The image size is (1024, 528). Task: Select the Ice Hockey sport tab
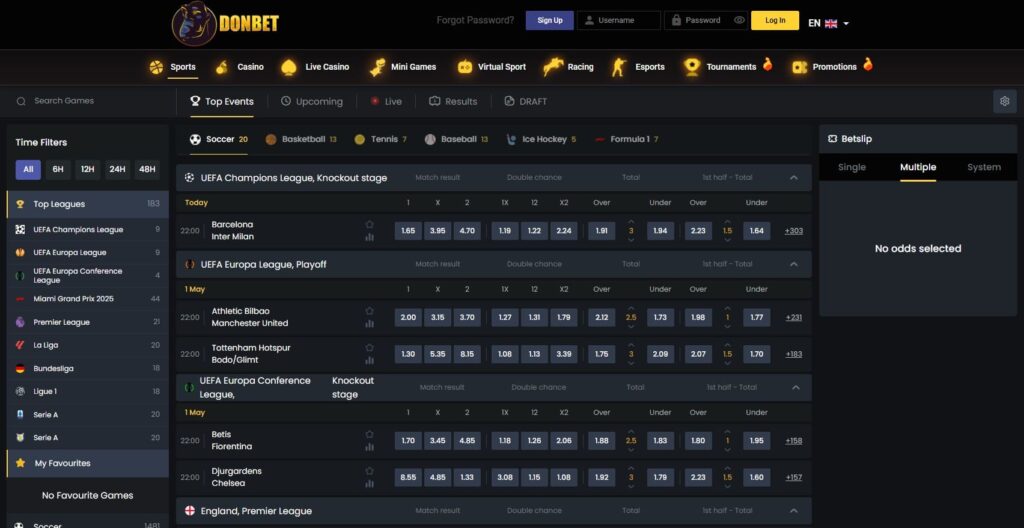[x=541, y=139]
